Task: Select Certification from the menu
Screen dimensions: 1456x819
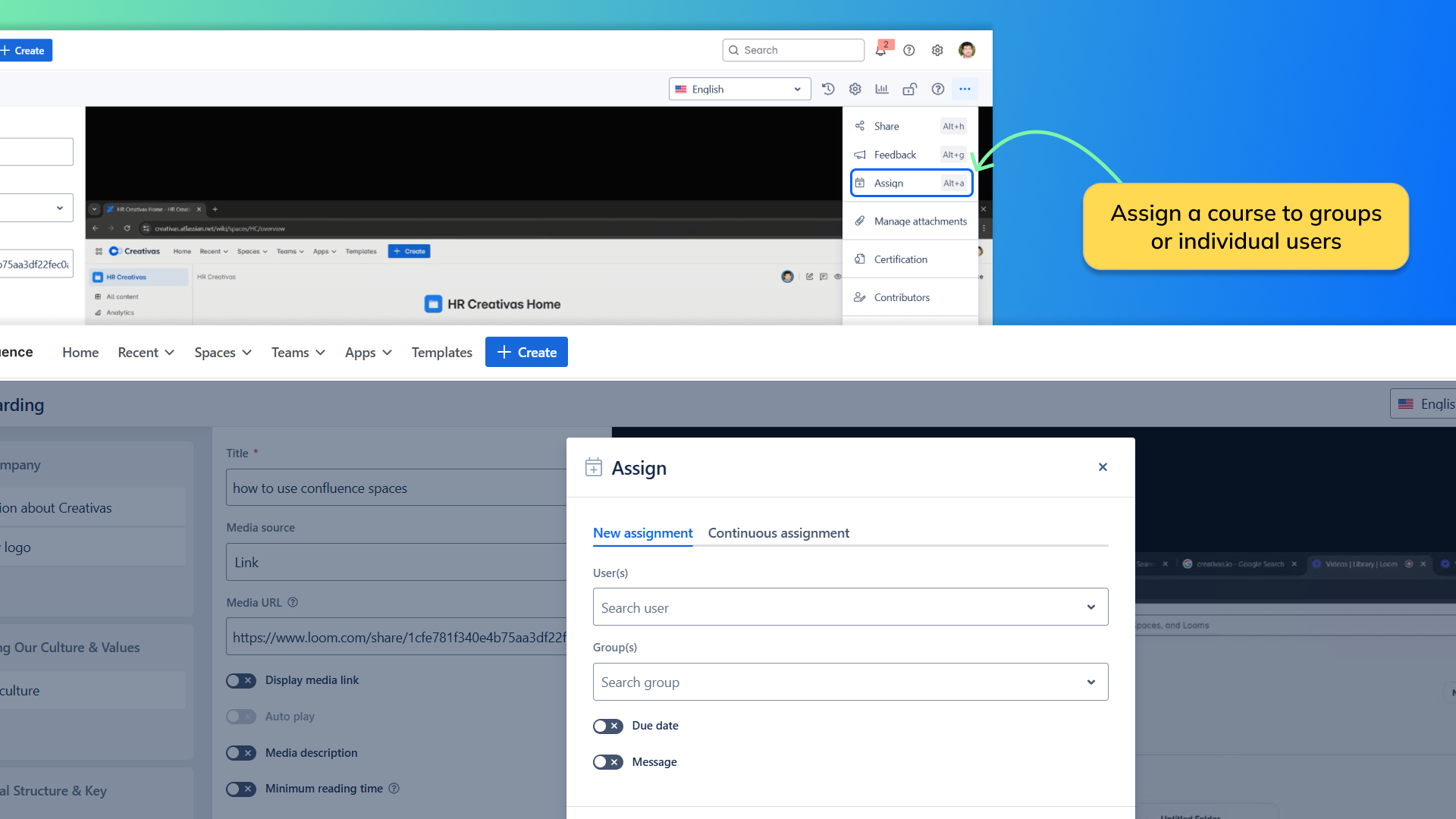Action: [900, 259]
